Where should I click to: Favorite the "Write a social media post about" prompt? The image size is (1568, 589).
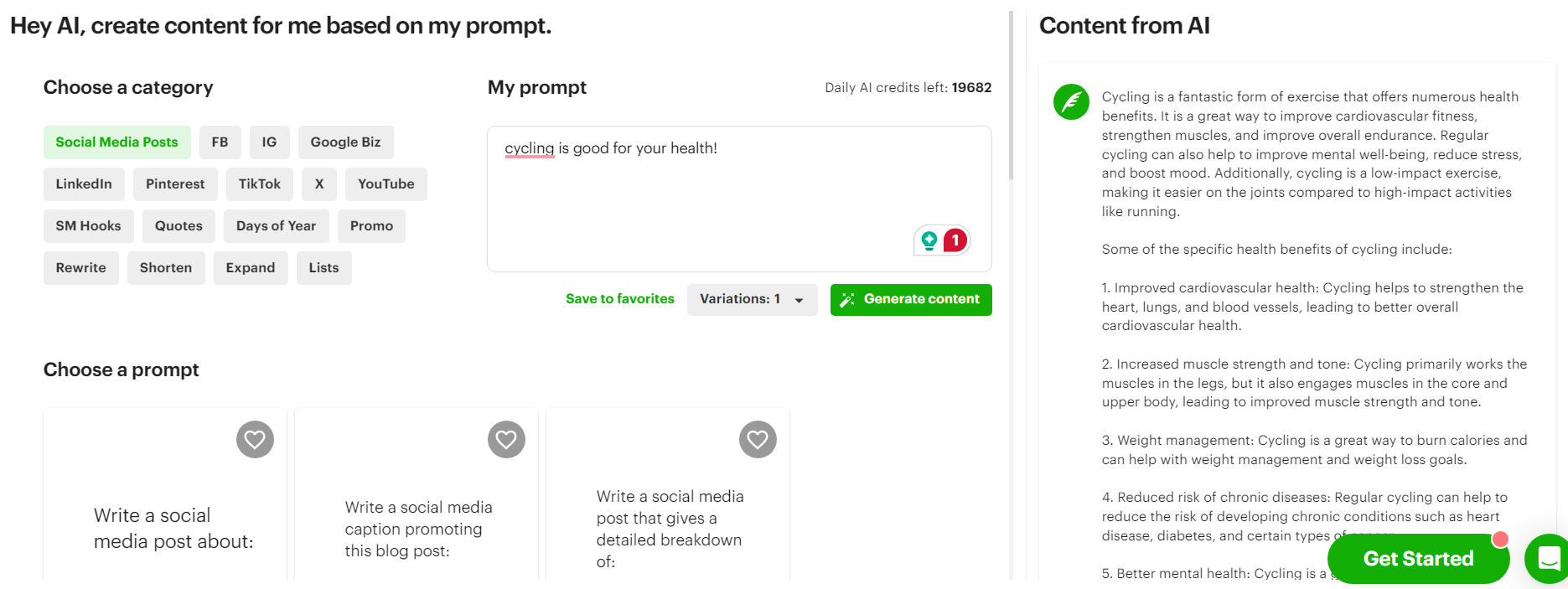click(x=255, y=439)
